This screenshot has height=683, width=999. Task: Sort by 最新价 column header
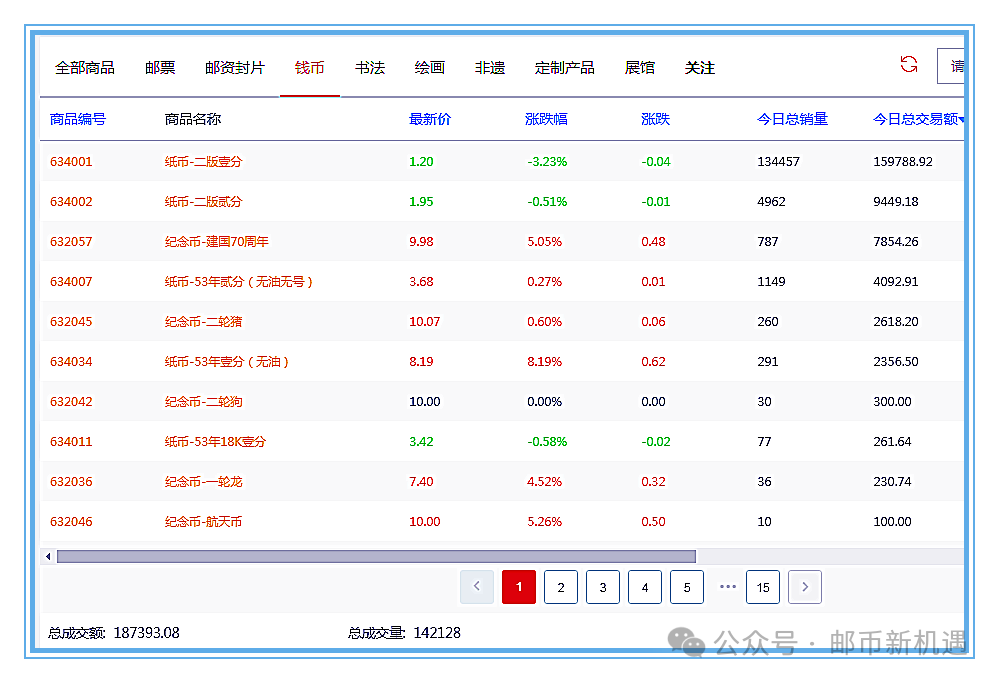(x=429, y=119)
